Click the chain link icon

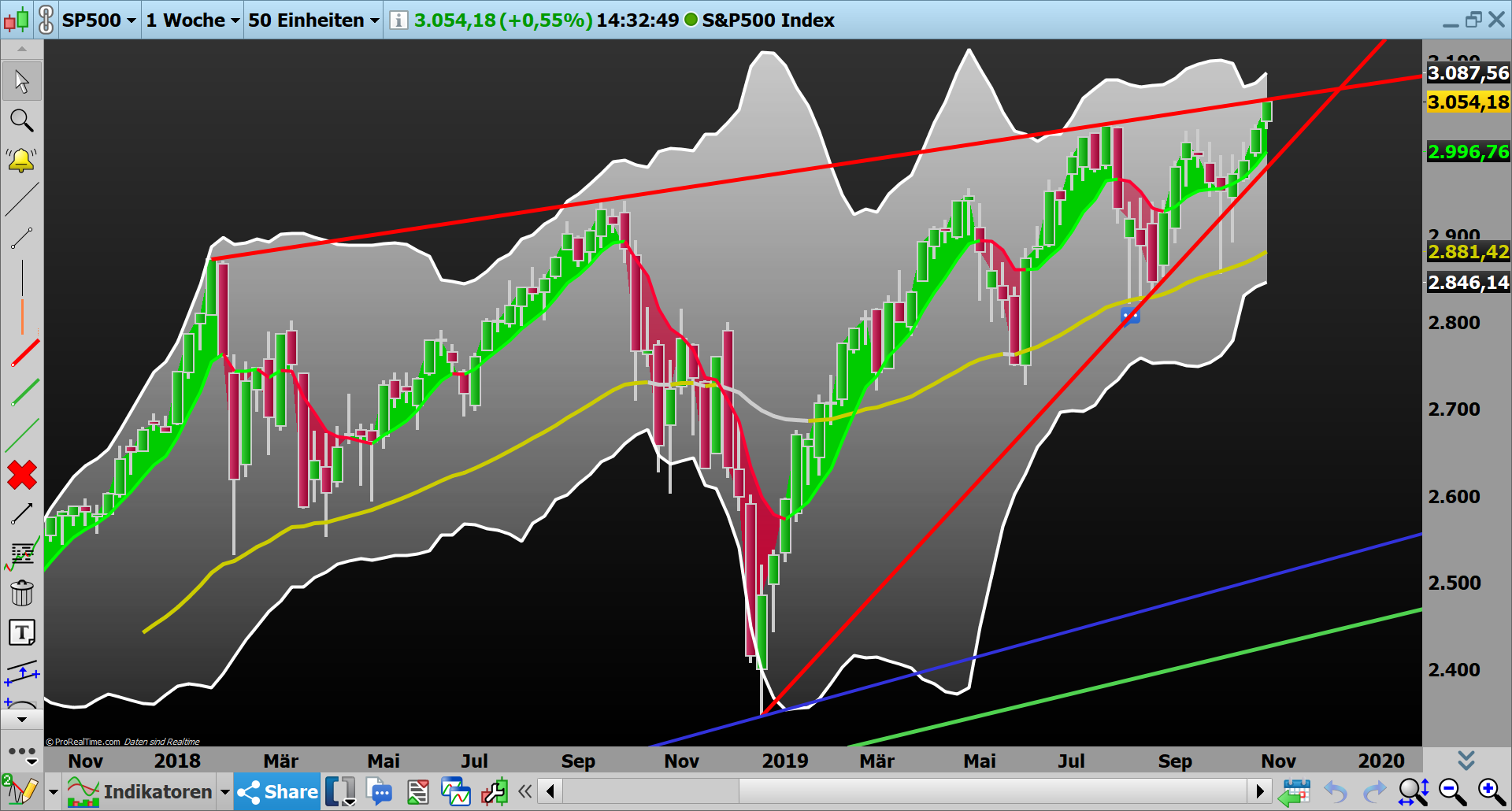pyautogui.click(x=46, y=19)
